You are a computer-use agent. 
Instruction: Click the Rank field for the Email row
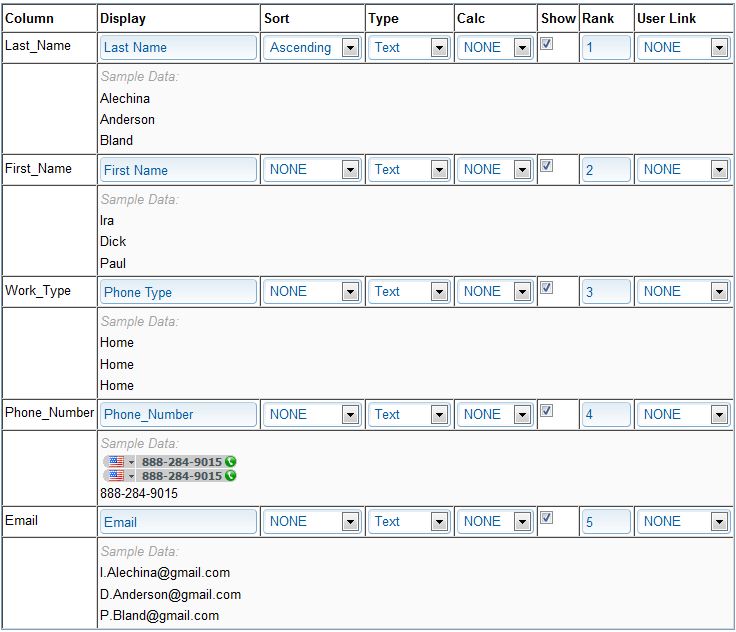(605, 521)
